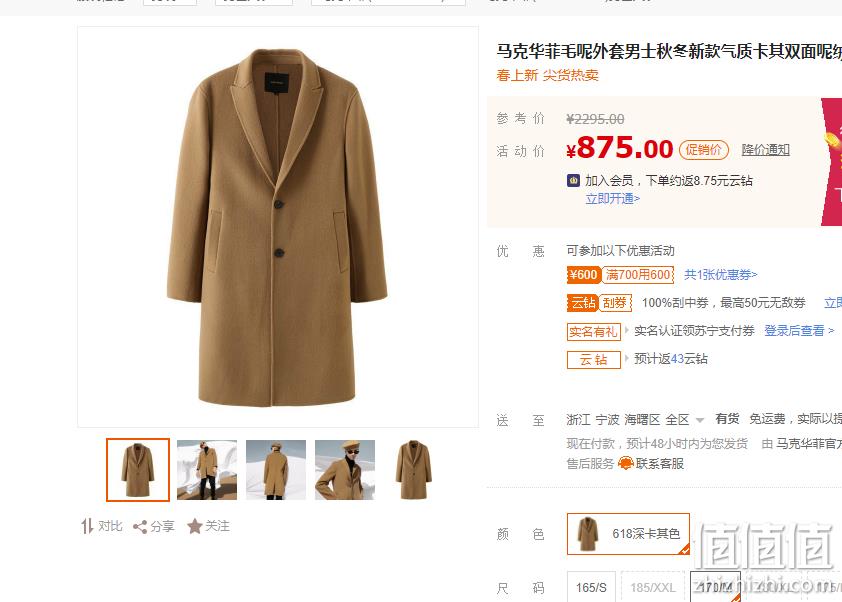Select size 185/XXL option

[652, 588]
